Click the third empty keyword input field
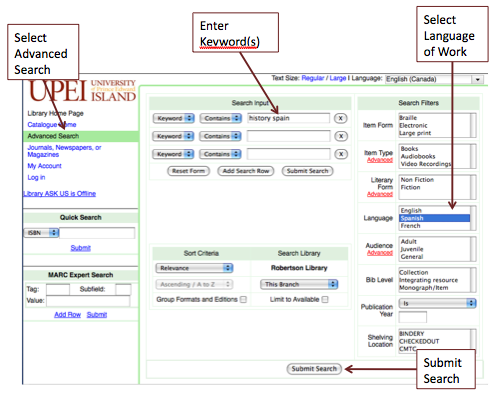502x399 pixels. point(289,154)
